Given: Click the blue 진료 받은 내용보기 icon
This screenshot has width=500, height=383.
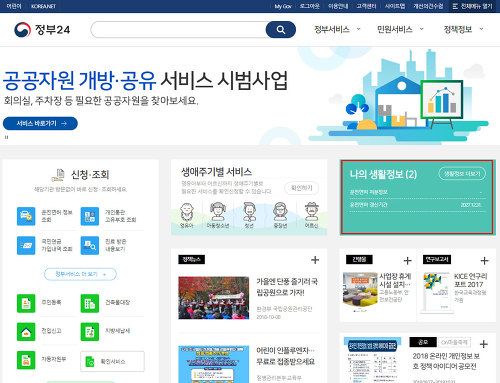Looking at the screenshot, I should (90, 245).
